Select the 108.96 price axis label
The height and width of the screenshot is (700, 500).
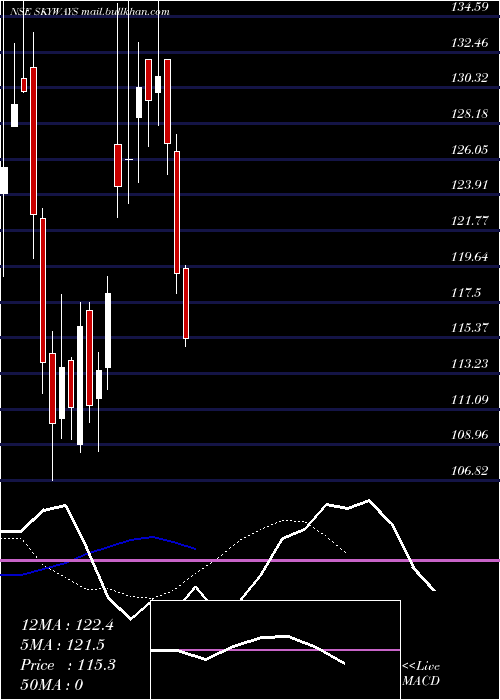[x=469, y=434]
